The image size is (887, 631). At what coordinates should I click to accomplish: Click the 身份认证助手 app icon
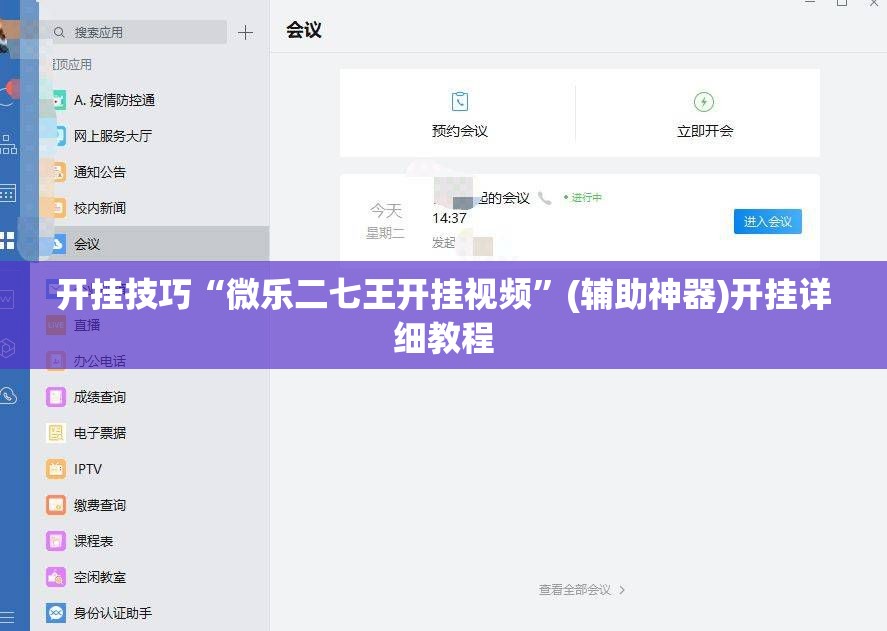(x=55, y=613)
